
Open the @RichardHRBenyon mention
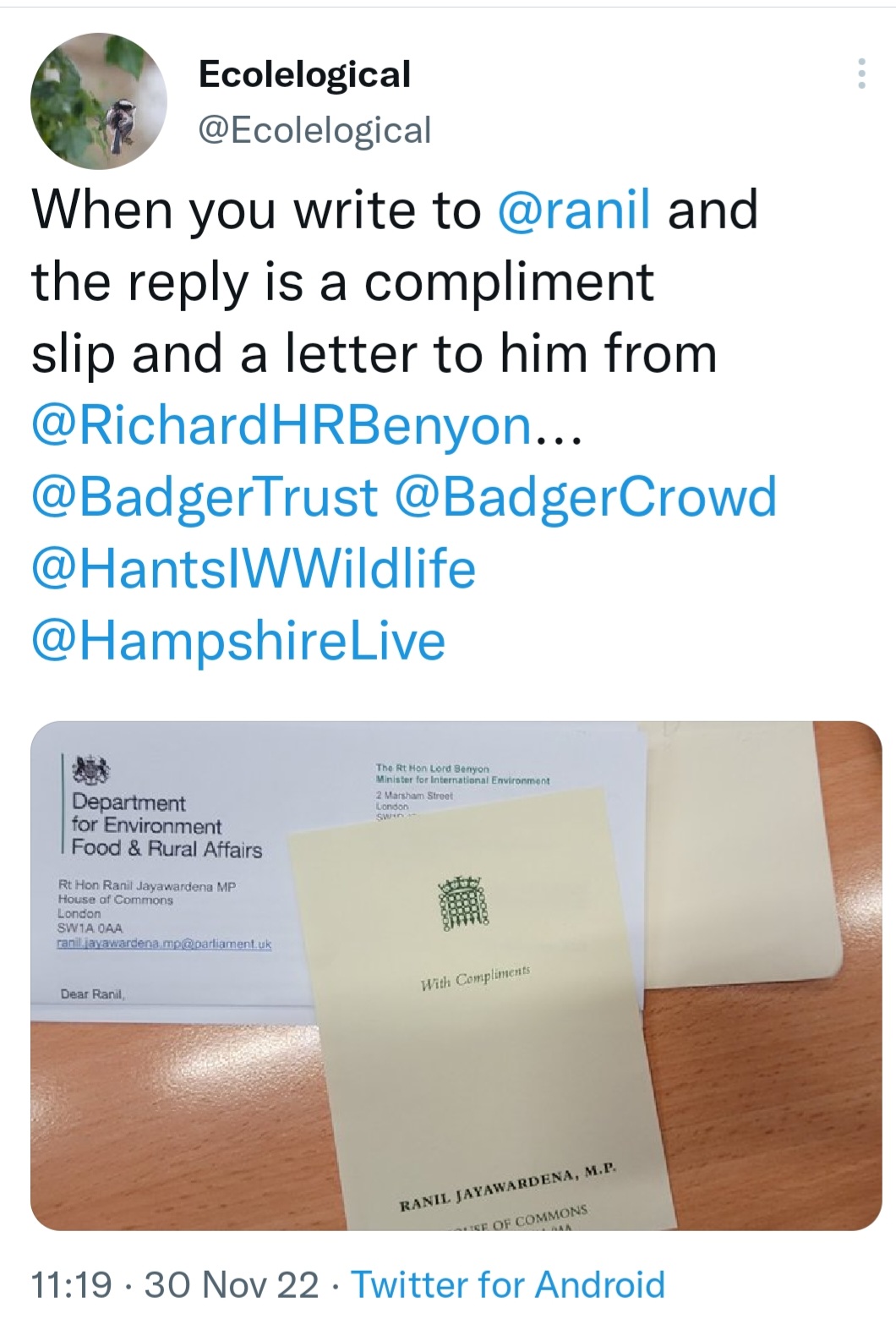[x=284, y=425]
